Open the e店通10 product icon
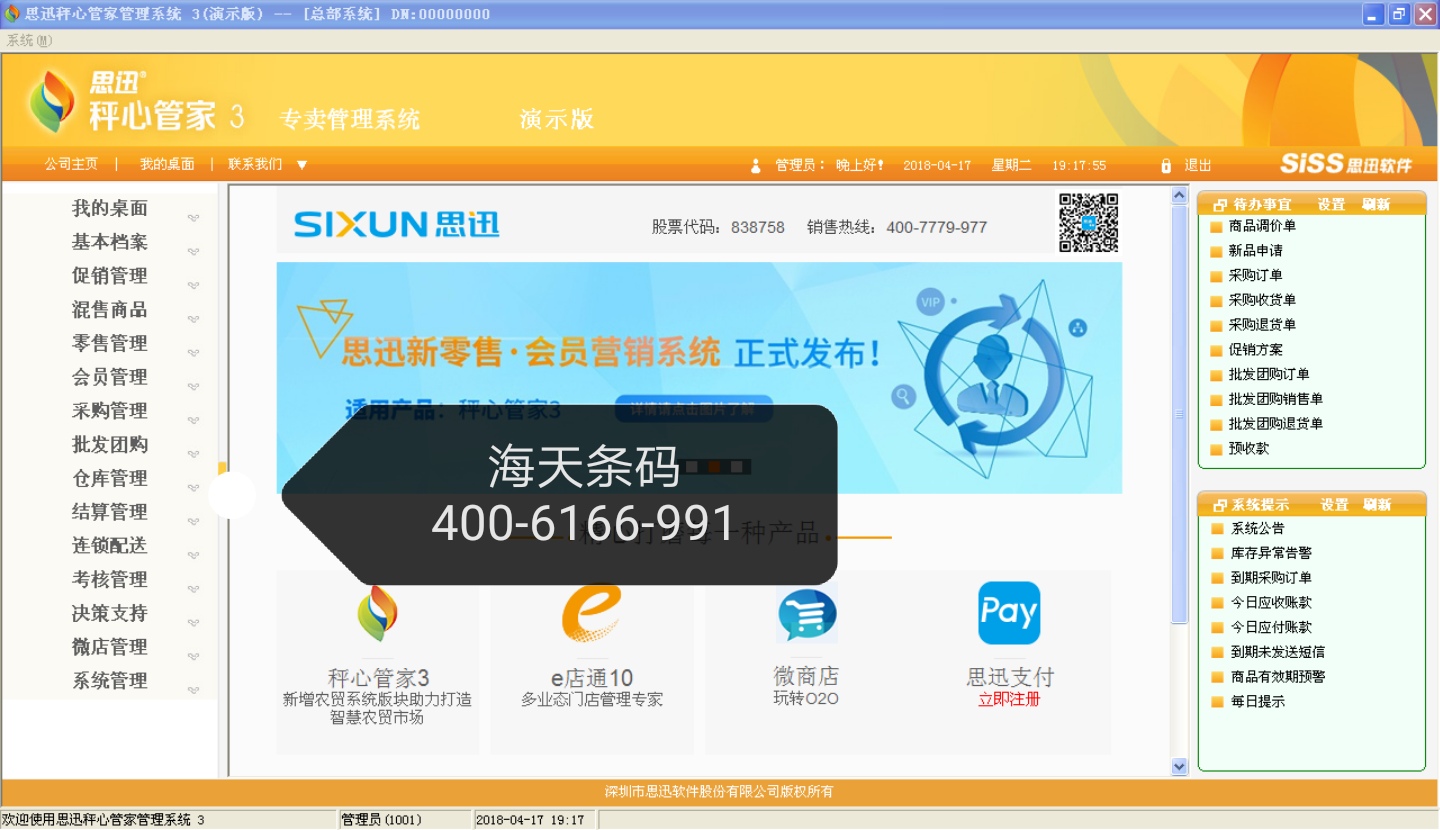The height and width of the screenshot is (830, 1440). click(591, 612)
